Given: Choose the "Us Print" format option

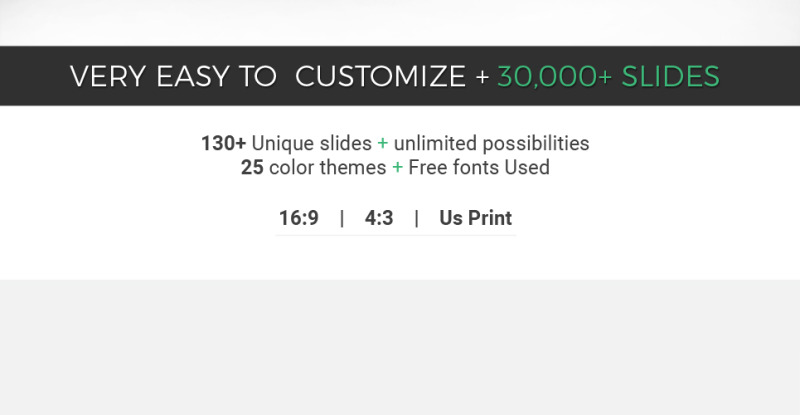Looking at the screenshot, I should [x=476, y=218].
